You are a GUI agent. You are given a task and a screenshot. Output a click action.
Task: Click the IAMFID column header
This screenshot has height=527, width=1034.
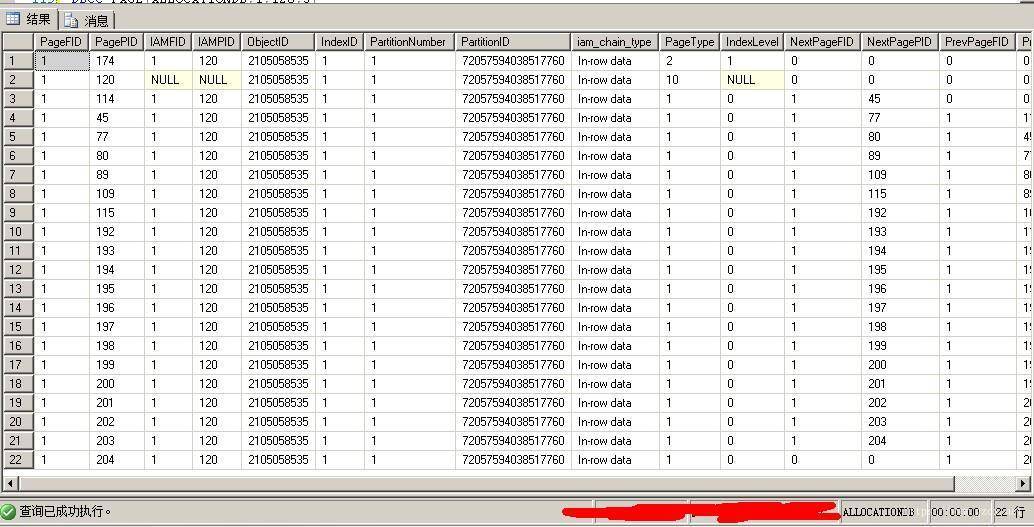[168, 42]
